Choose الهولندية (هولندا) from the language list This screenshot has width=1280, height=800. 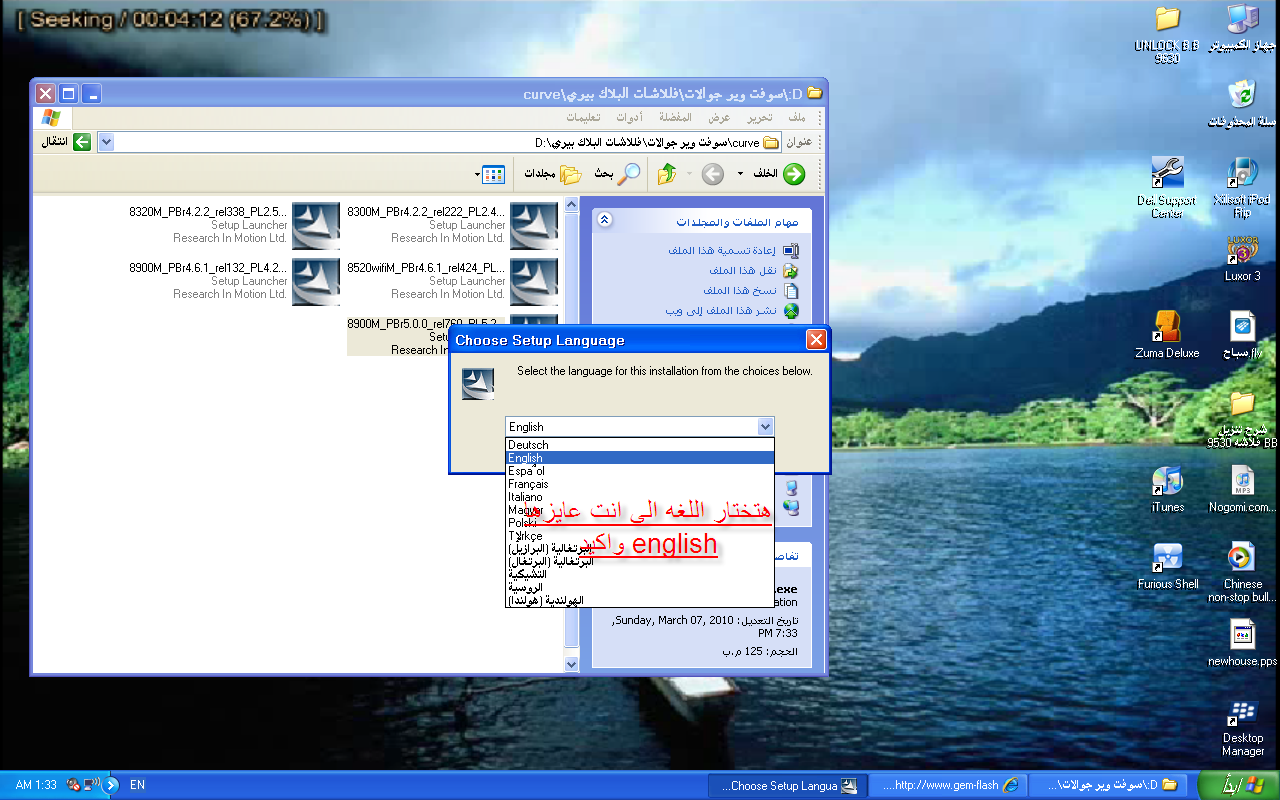(640, 601)
